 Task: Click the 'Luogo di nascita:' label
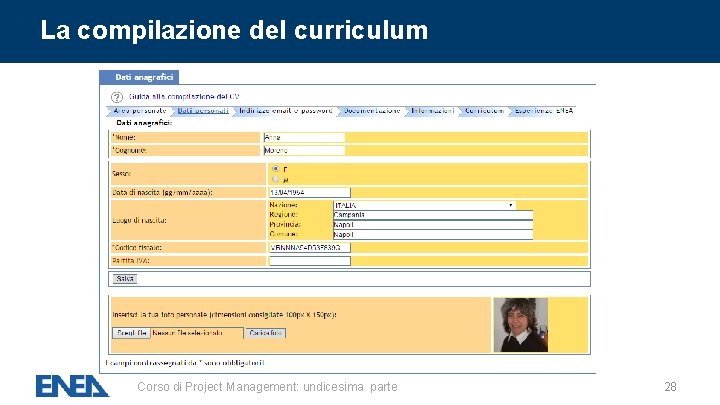tap(139, 220)
